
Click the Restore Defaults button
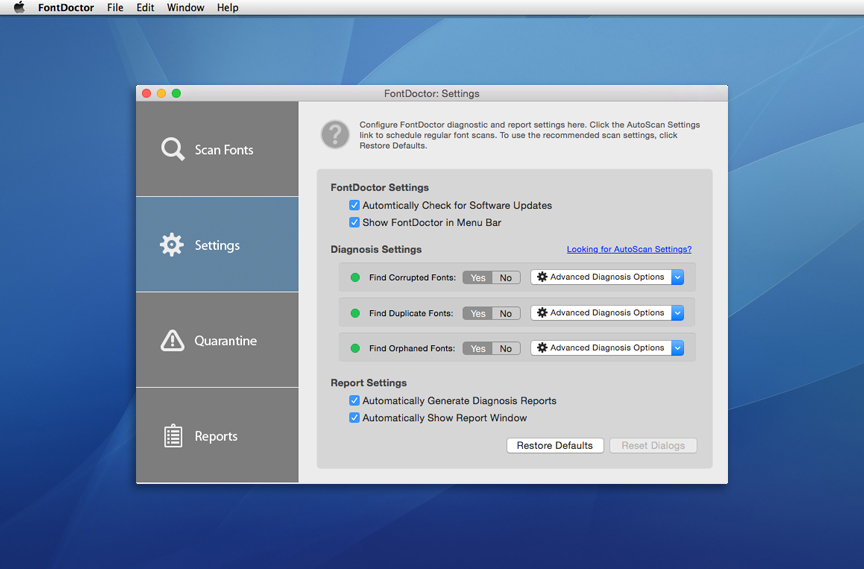point(555,445)
